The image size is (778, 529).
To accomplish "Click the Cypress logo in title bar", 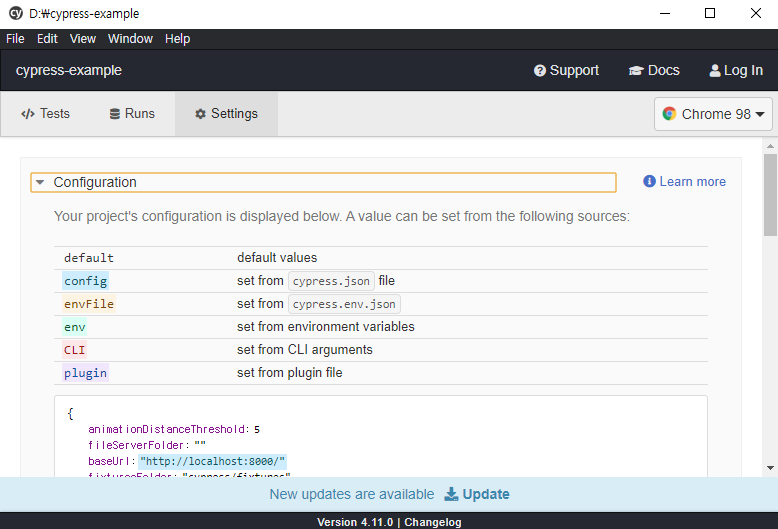I will click(16, 13).
